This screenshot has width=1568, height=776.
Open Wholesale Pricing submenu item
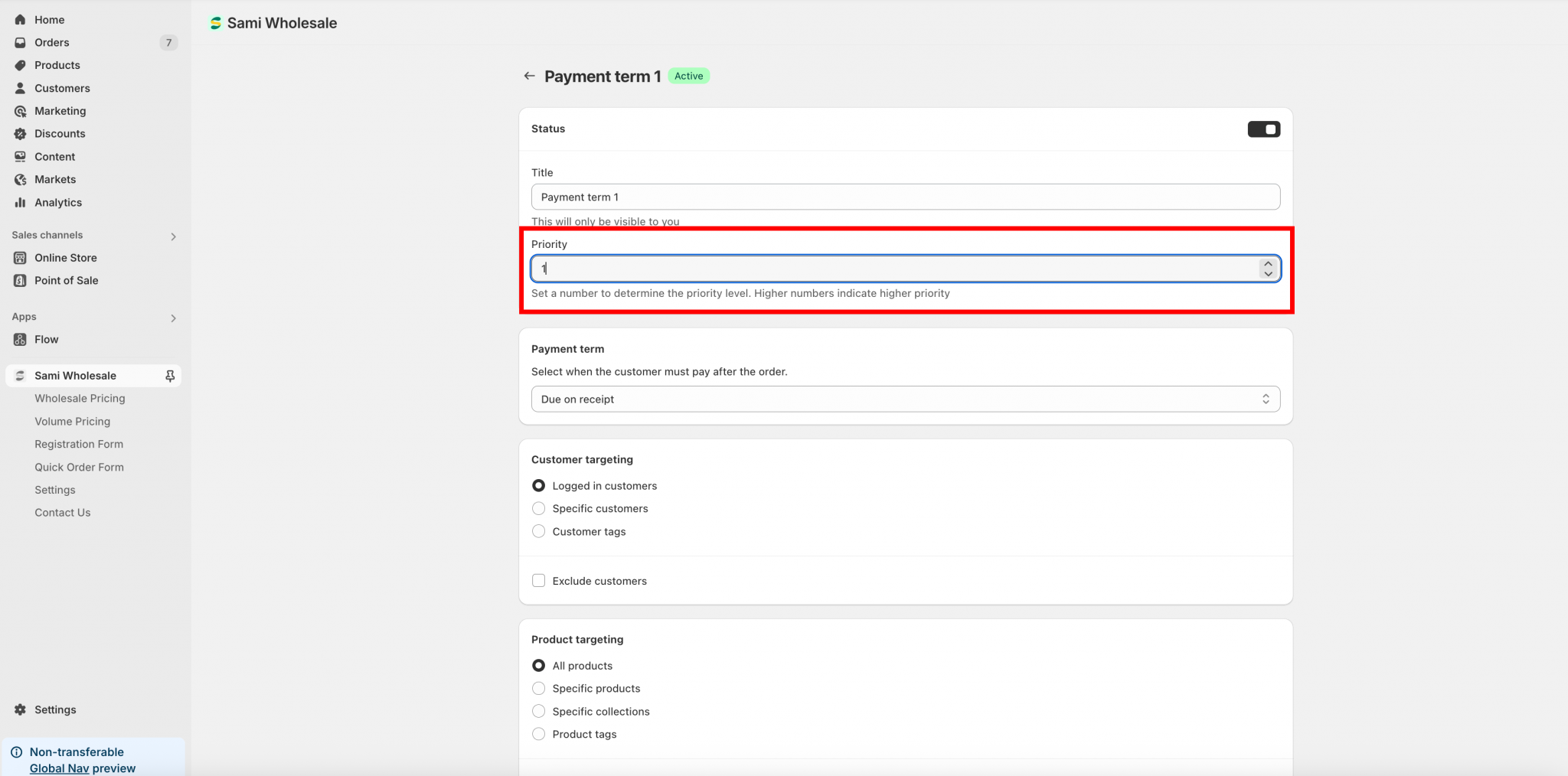(80, 399)
